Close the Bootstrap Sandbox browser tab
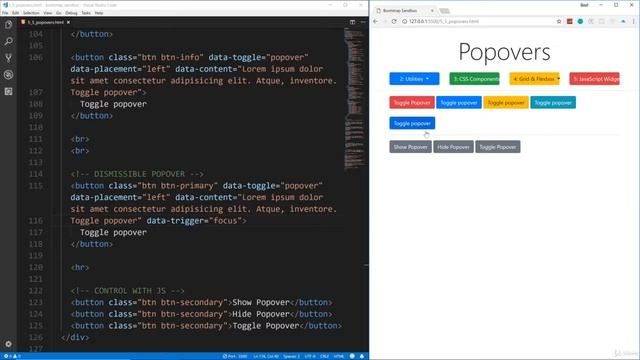This screenshot has width=640, height=360. [x=432, y=11]
